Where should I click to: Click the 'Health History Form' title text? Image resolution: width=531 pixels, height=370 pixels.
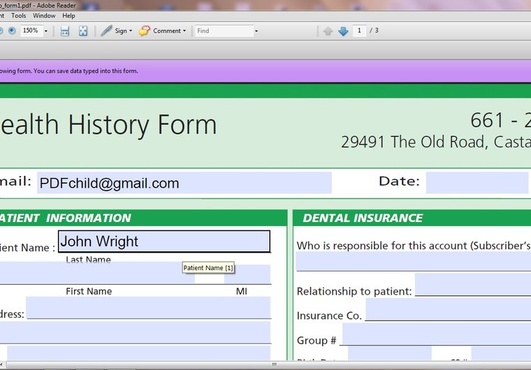point(108,125)
